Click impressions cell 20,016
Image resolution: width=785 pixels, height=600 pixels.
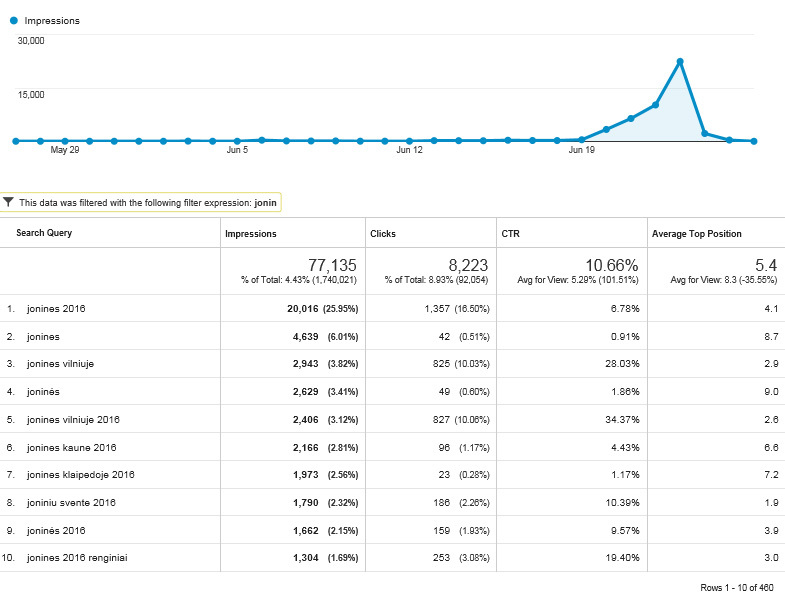[303, 309]
